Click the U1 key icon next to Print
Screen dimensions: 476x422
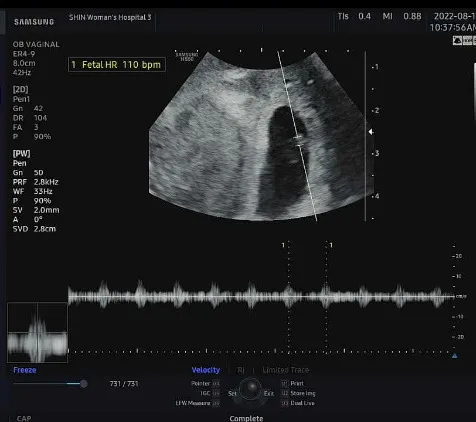tap(285, 383)
